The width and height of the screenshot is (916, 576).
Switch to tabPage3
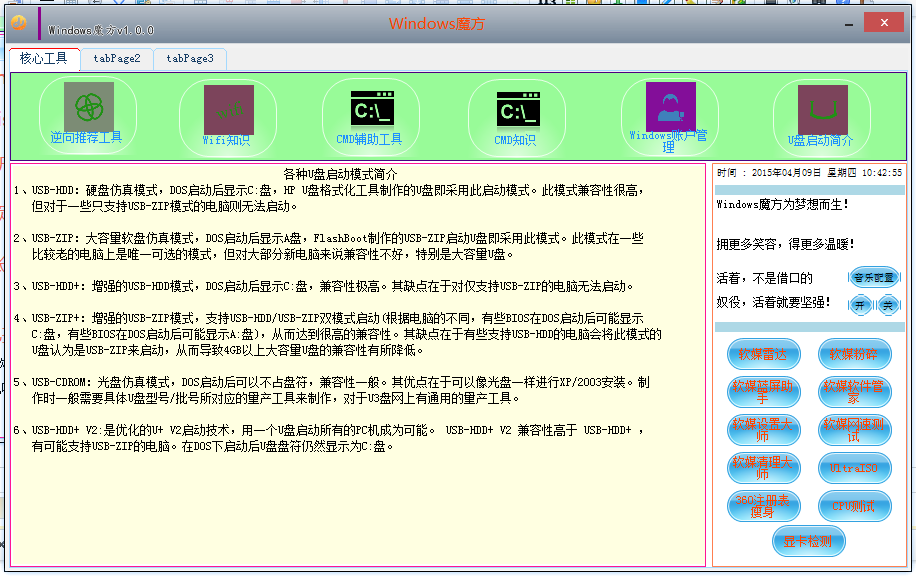pos(190,59)
